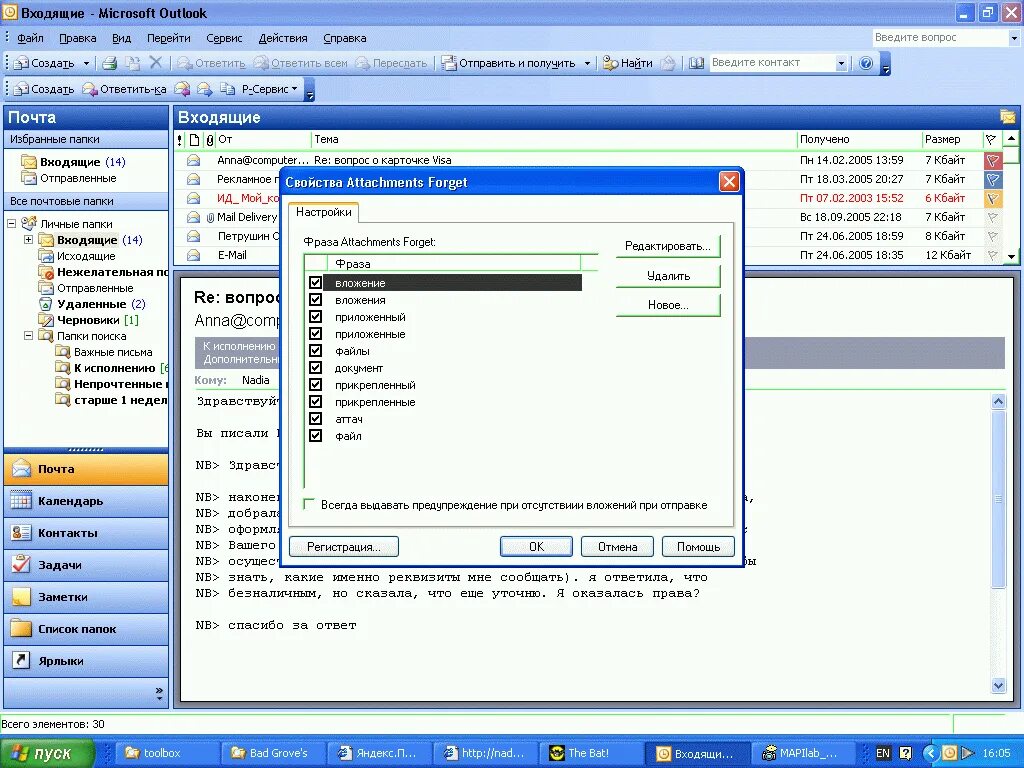
Task: Click the blue flag on the Рекламное message
Action: [993, 179]
